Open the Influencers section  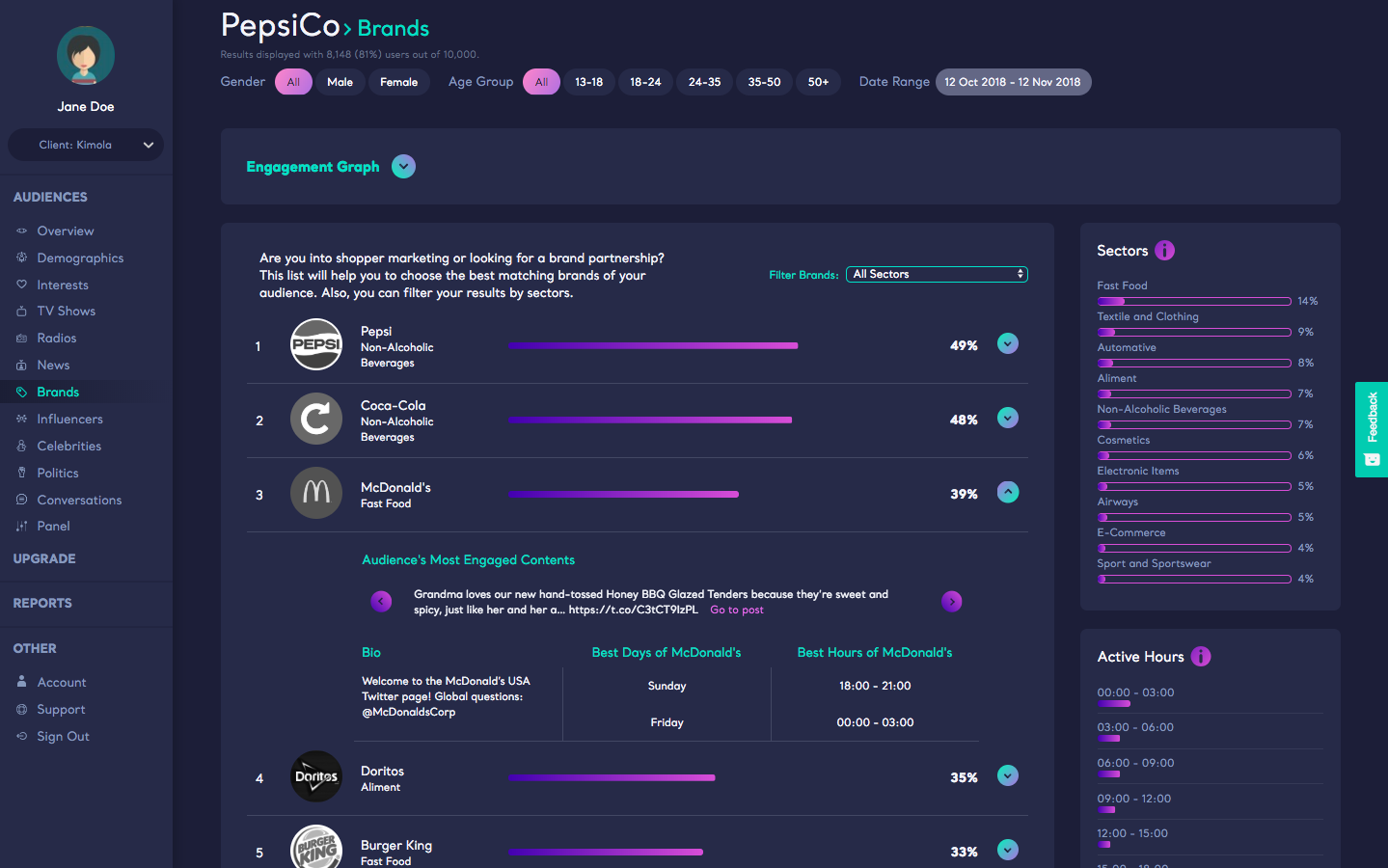[69, 420]
